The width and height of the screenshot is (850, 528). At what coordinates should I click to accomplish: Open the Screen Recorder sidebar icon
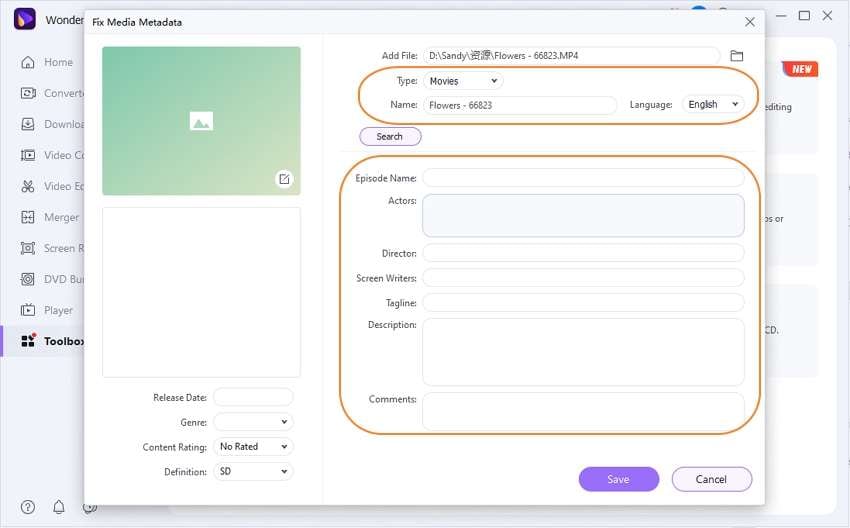tap(28, 248)
